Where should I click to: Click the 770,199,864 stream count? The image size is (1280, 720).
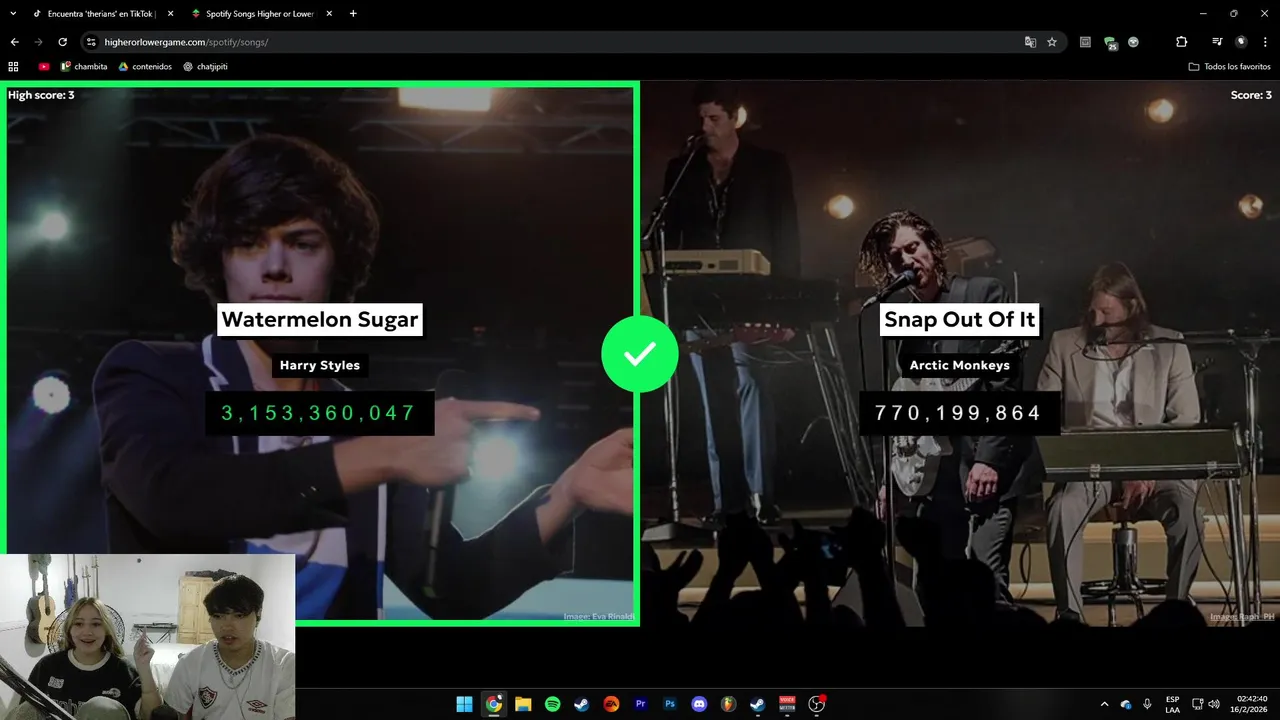click(958, 413)
